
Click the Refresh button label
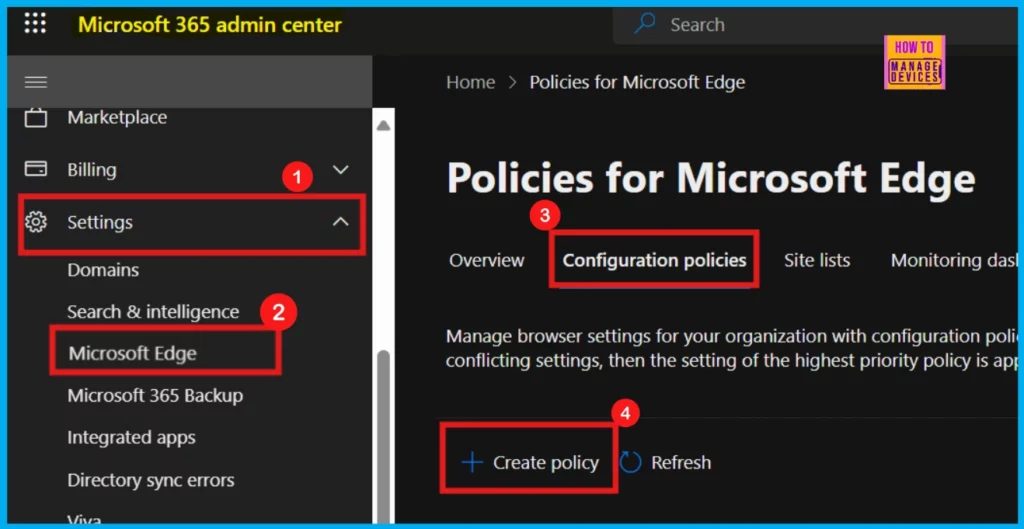point(681,462)
